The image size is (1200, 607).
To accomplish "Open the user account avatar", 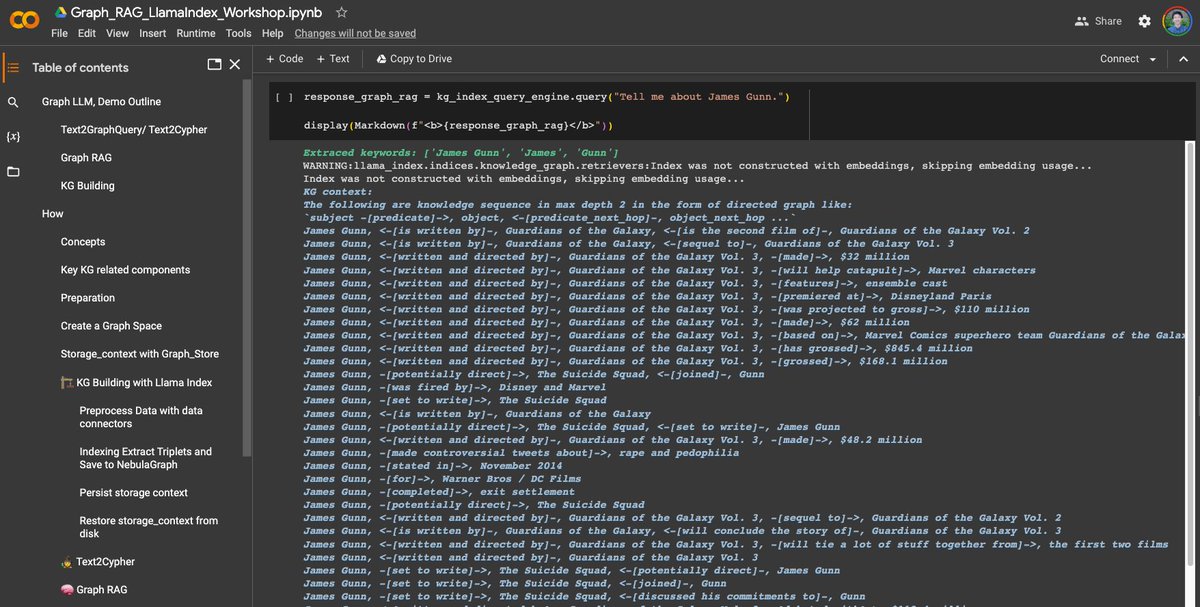I will 1177,21.
